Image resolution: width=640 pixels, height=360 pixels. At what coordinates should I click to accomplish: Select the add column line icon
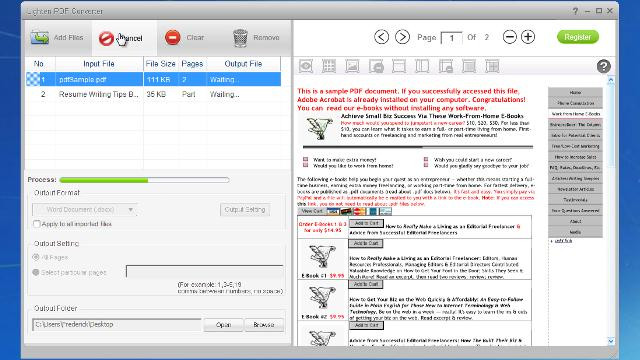[x=422, y=66]
